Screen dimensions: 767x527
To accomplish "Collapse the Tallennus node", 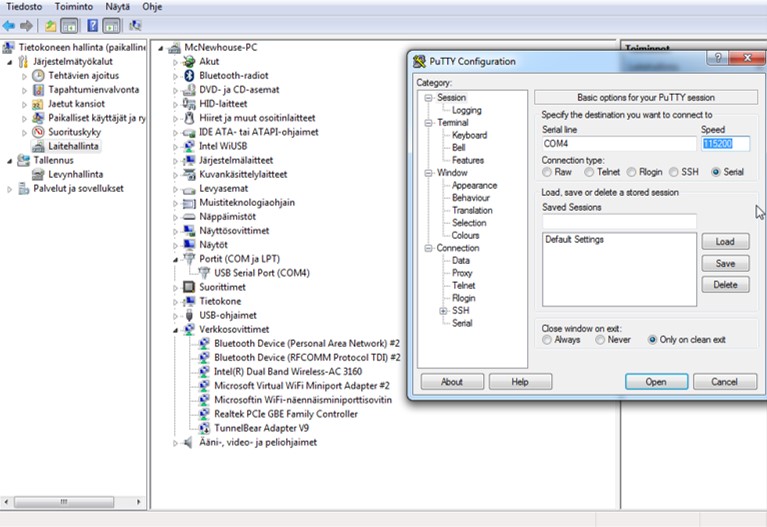I will [9, 161].
